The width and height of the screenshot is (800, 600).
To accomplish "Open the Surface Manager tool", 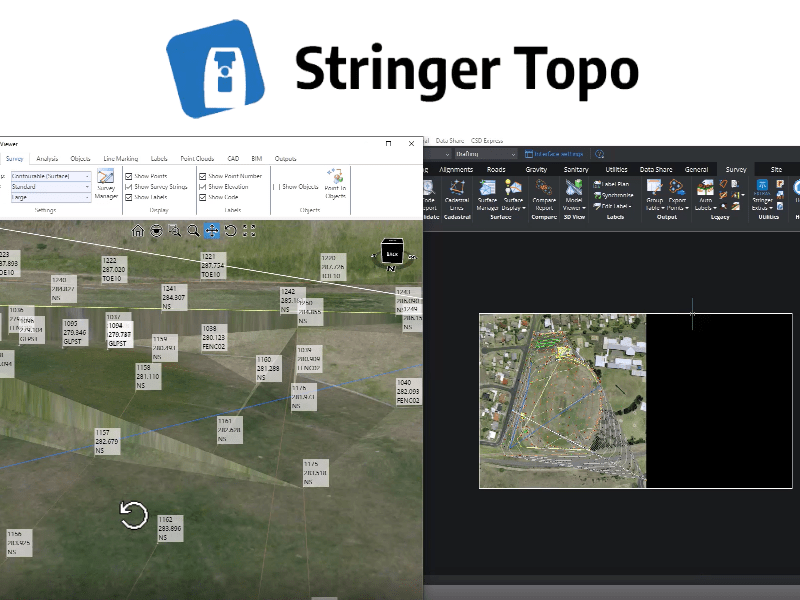I will 487,195.
